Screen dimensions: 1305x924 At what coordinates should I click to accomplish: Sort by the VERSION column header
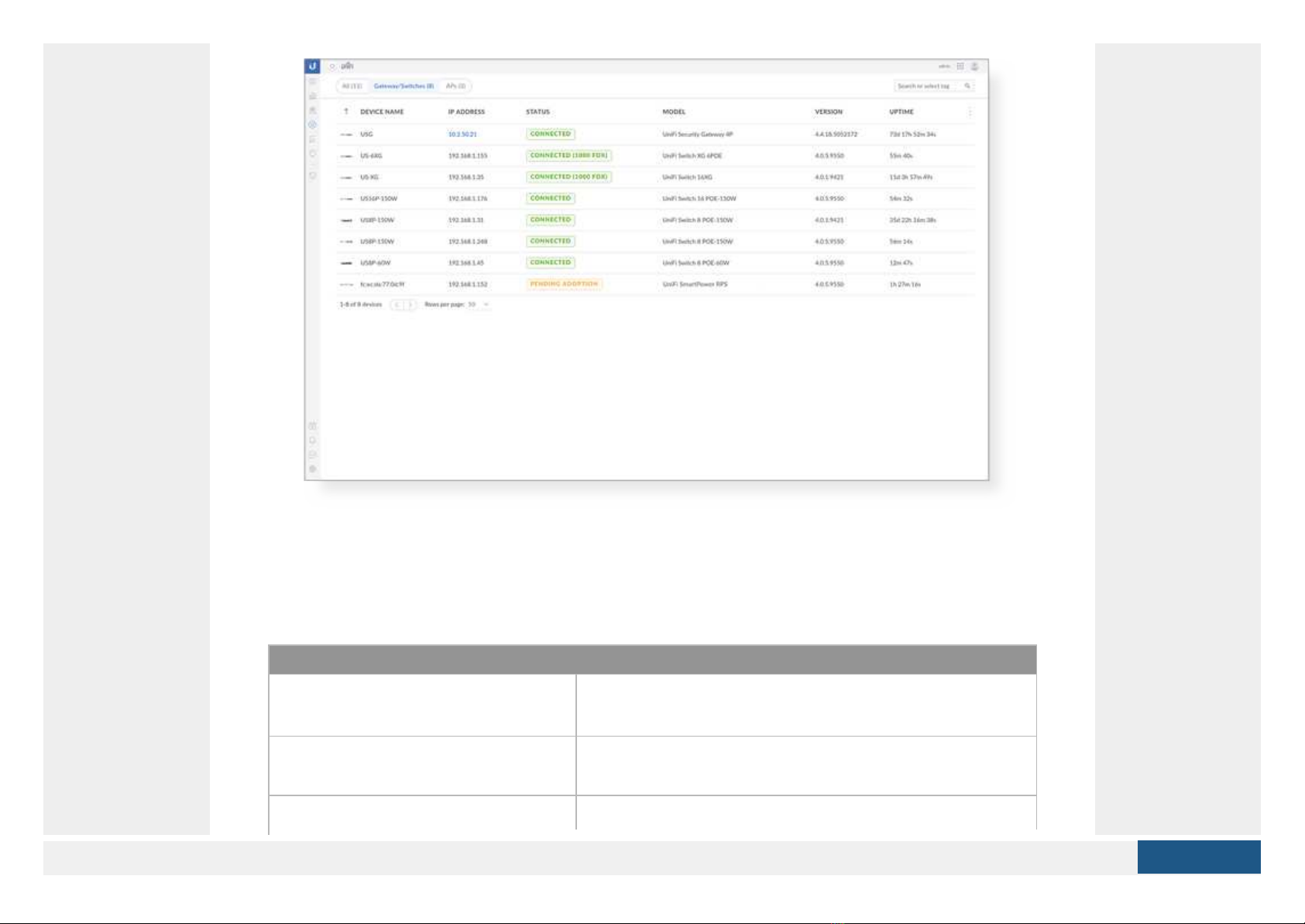(x=829, y=112)
